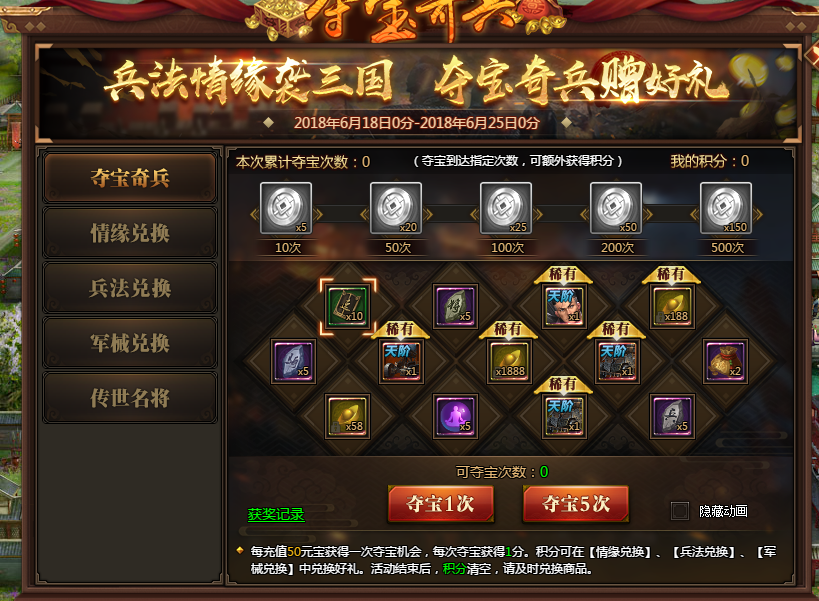This screenshot has width=819, height=601.
Task: Click the silver coin x5 reward for 10次
Action: click(x=286, y=208)
